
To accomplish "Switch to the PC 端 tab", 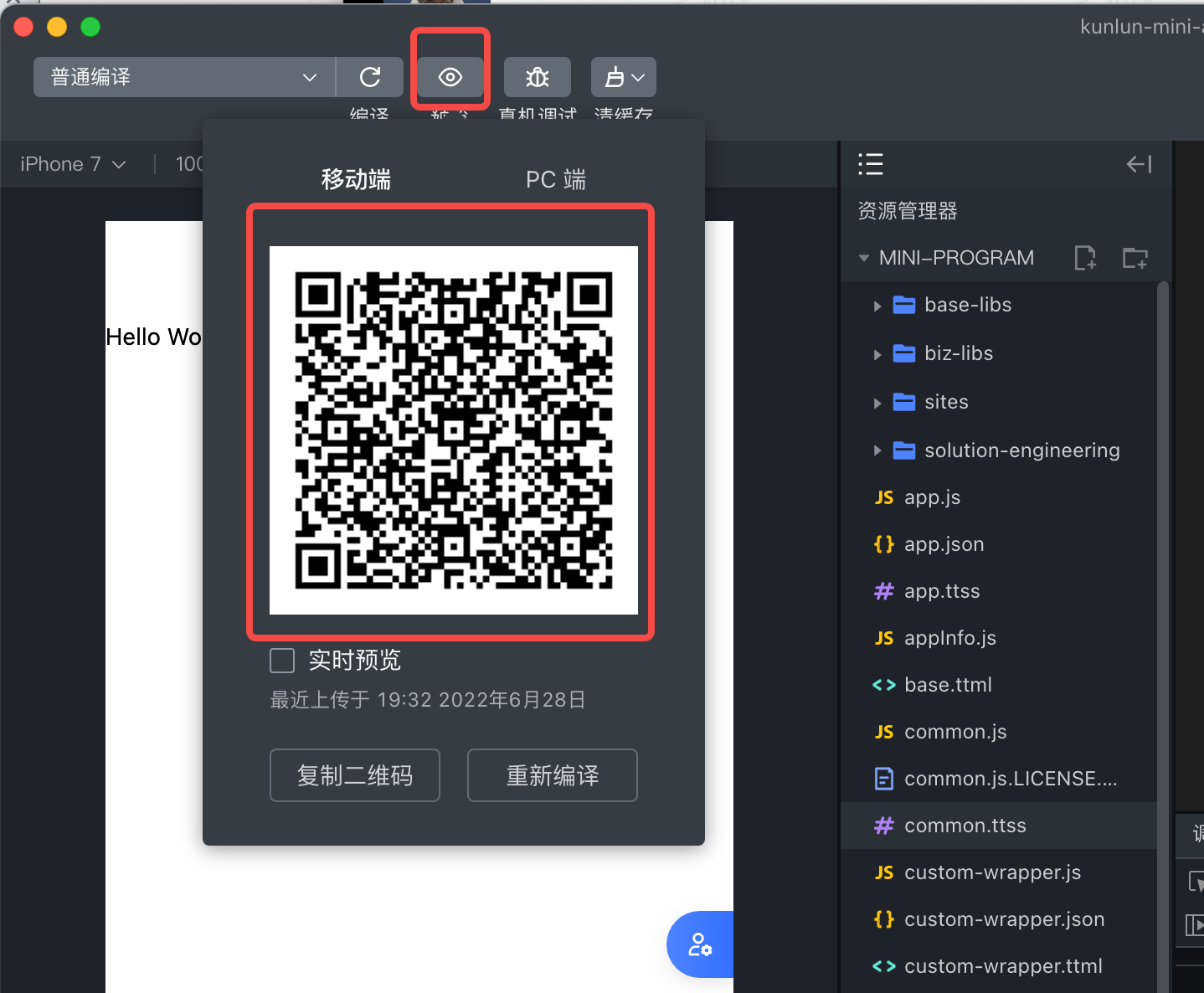I will point(555,179).
